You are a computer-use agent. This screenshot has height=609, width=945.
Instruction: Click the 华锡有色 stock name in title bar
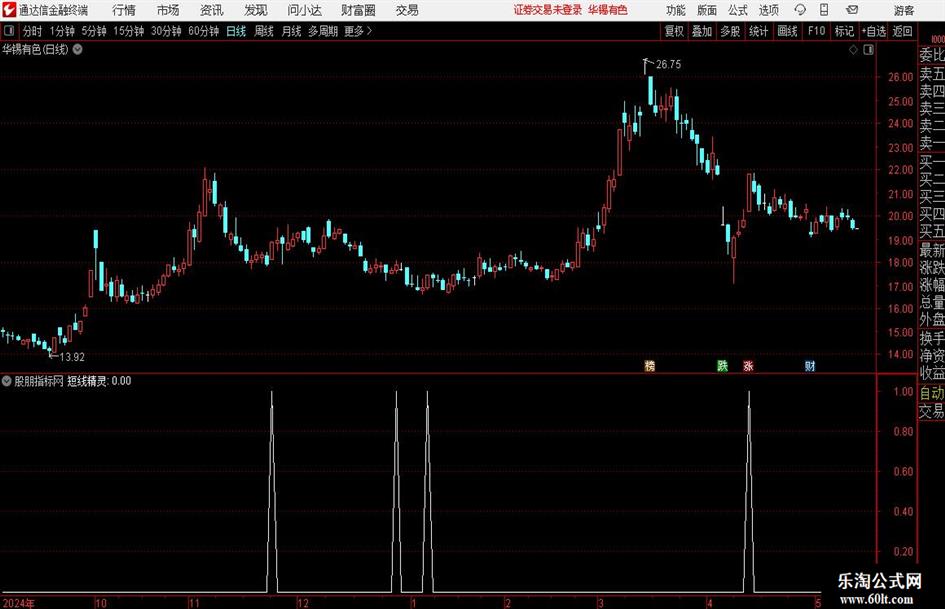click(608, 10)
